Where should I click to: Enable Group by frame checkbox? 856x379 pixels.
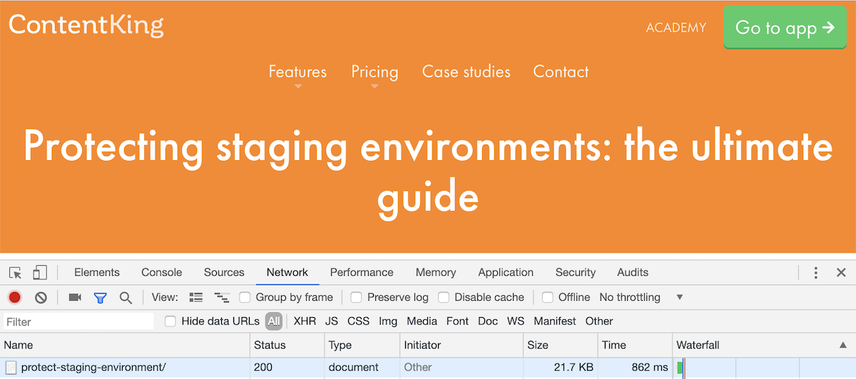245,298
